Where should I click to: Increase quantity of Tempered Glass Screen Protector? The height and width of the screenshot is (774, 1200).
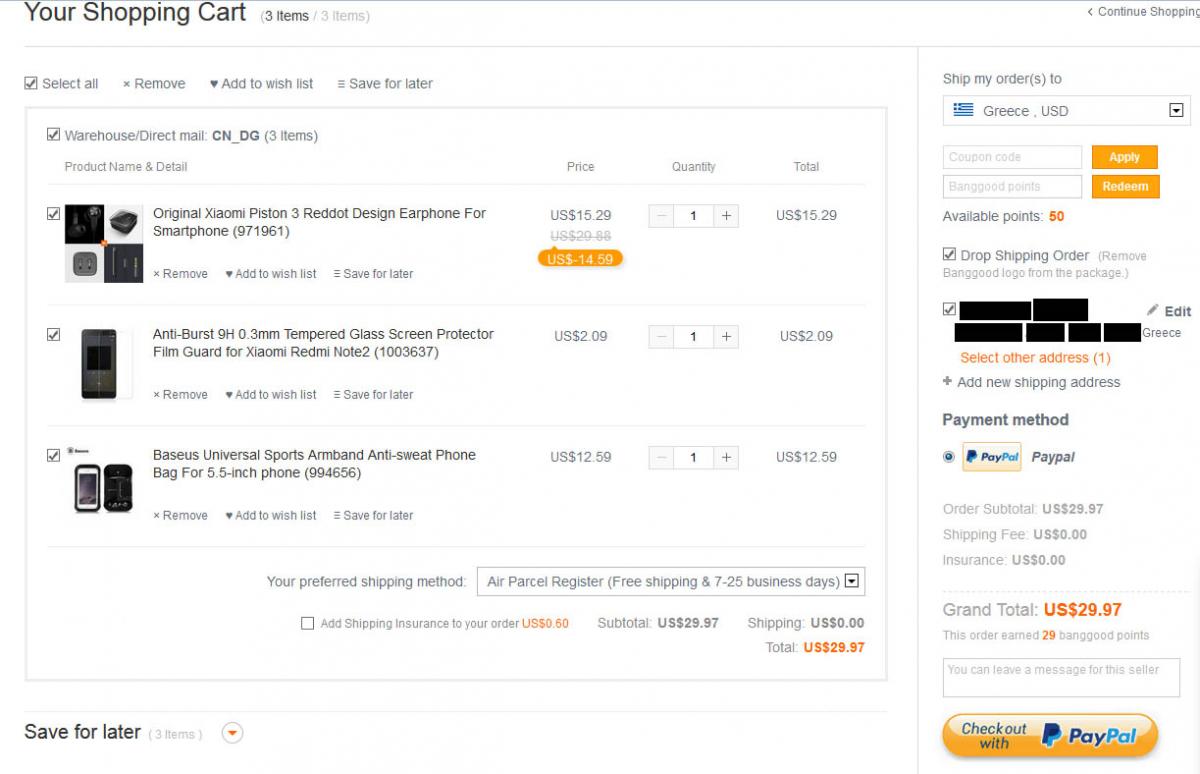(x=727, y=337)
